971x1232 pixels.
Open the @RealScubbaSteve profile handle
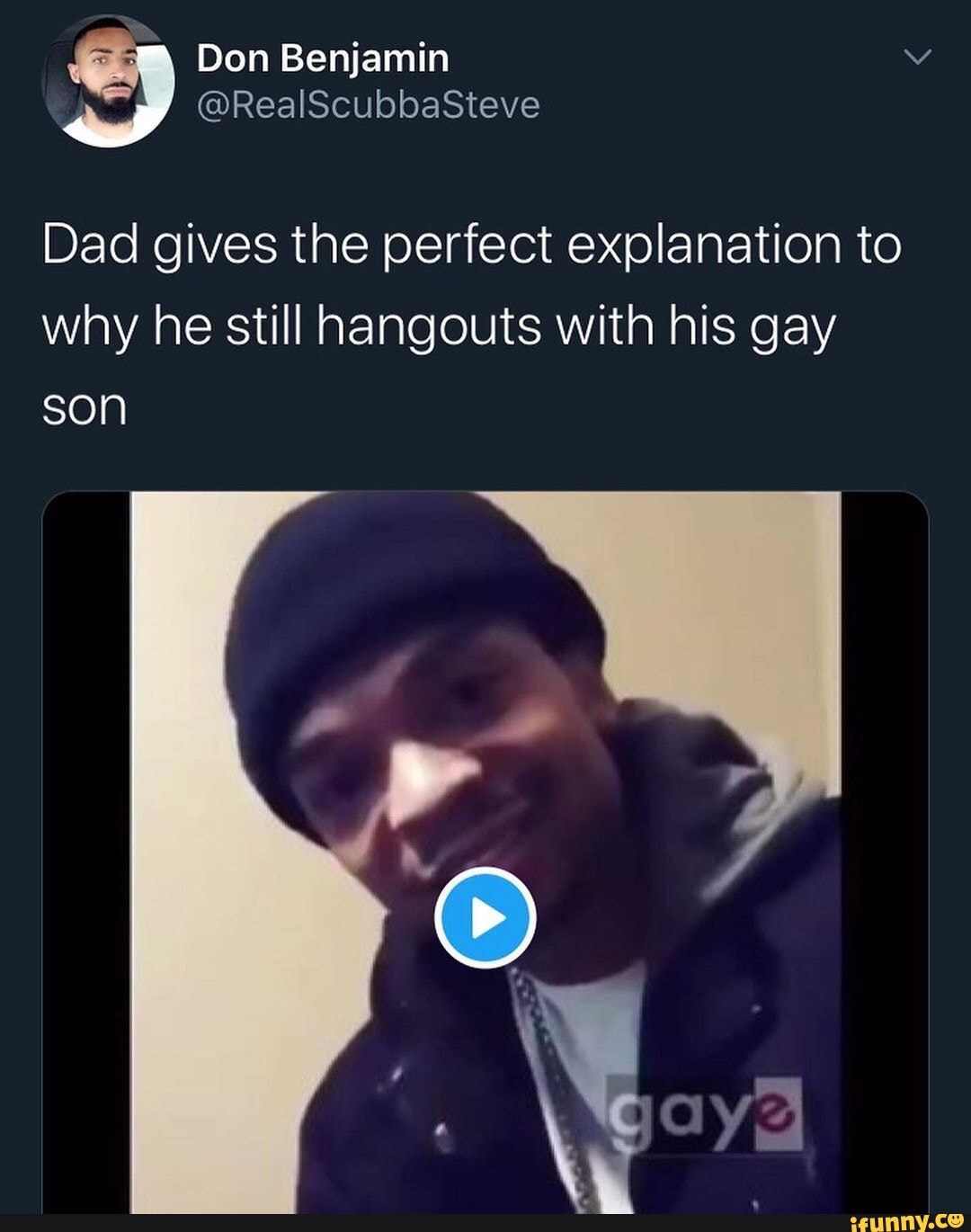(367, 104)
